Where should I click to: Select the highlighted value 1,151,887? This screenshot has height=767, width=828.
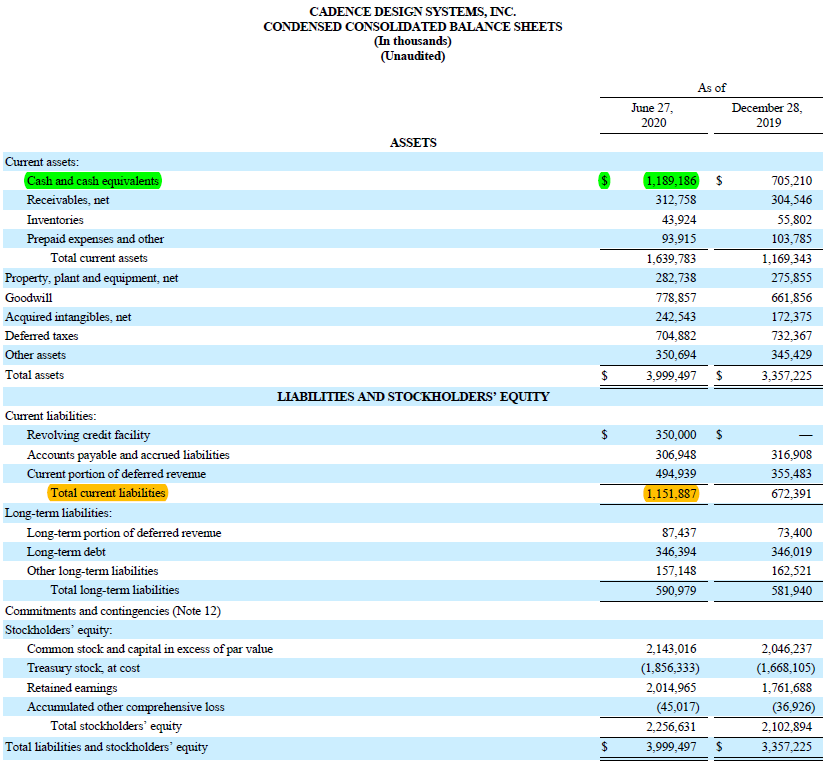(x=671, y=494)
